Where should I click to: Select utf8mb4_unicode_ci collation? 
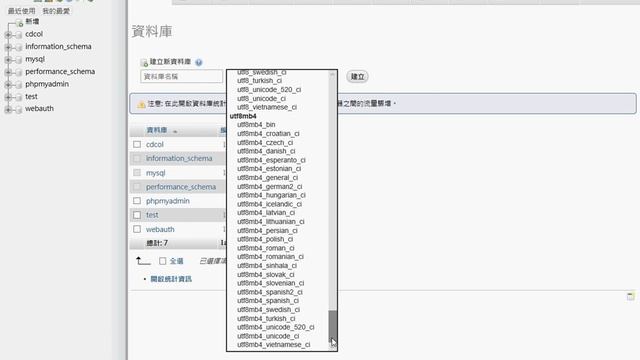(x=268, y=336)
